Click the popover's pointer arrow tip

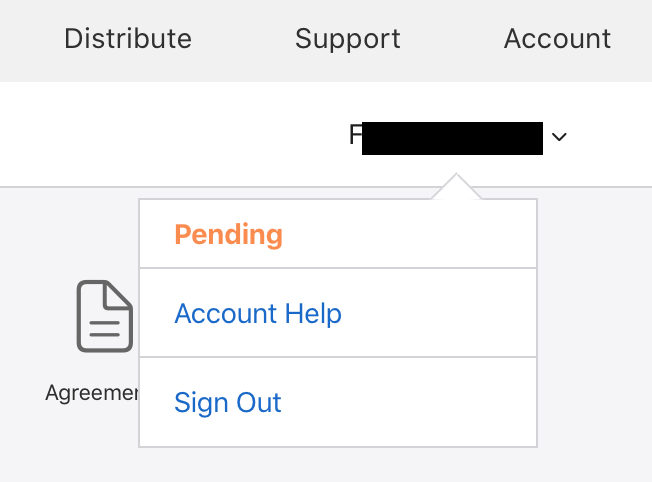point(457,180)
